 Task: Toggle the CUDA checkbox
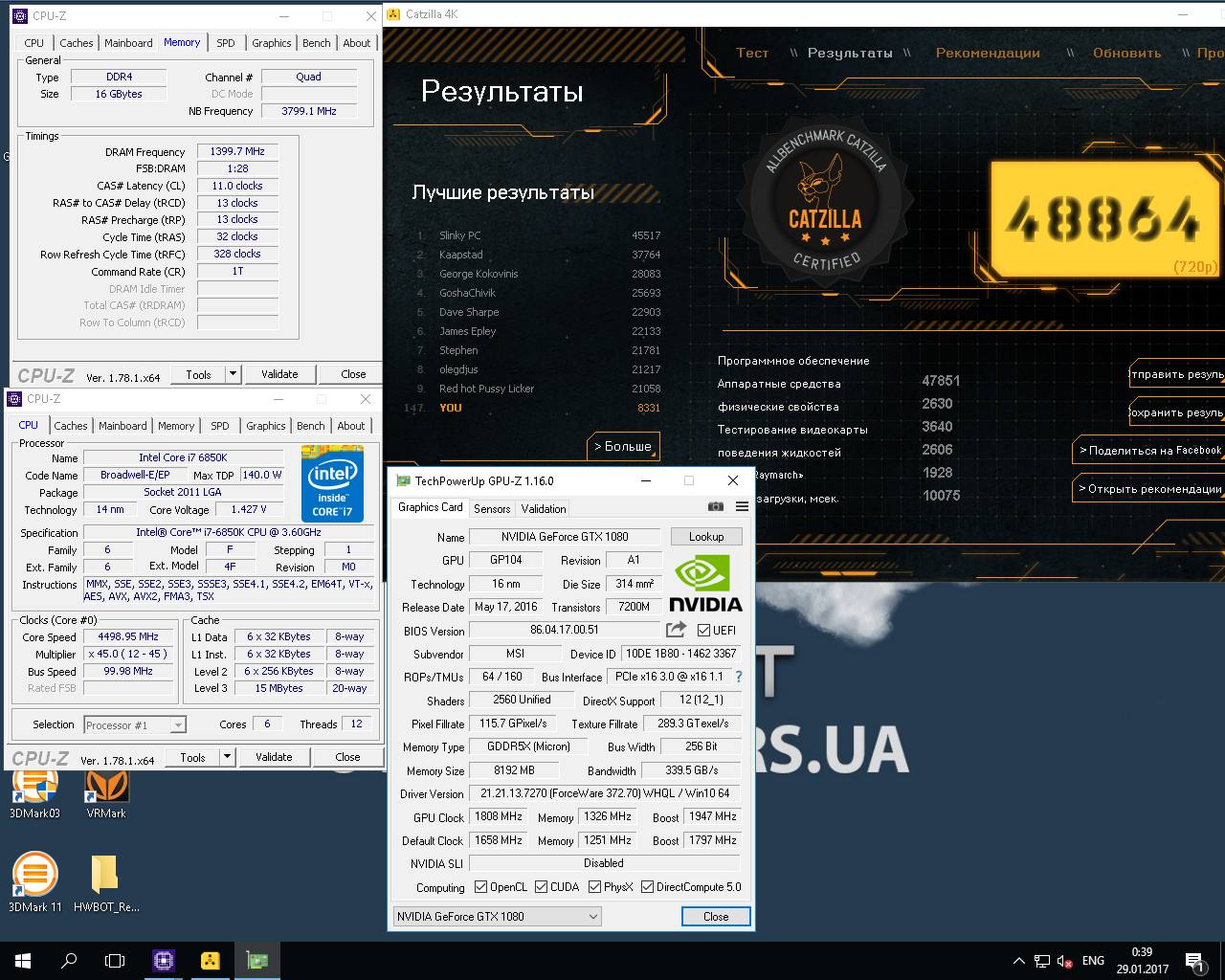pyautogui.click(x=541, y=887)
